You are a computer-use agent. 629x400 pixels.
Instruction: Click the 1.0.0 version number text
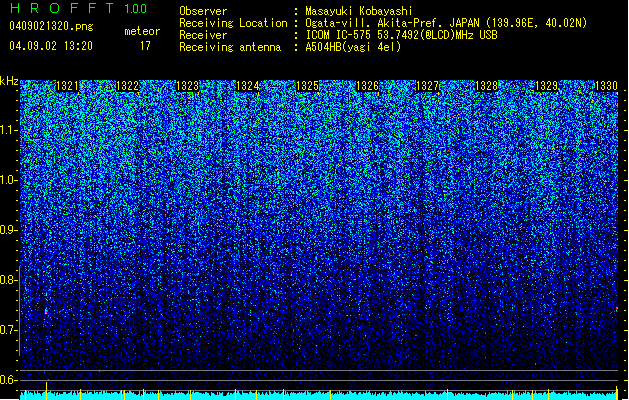point(136,8)
